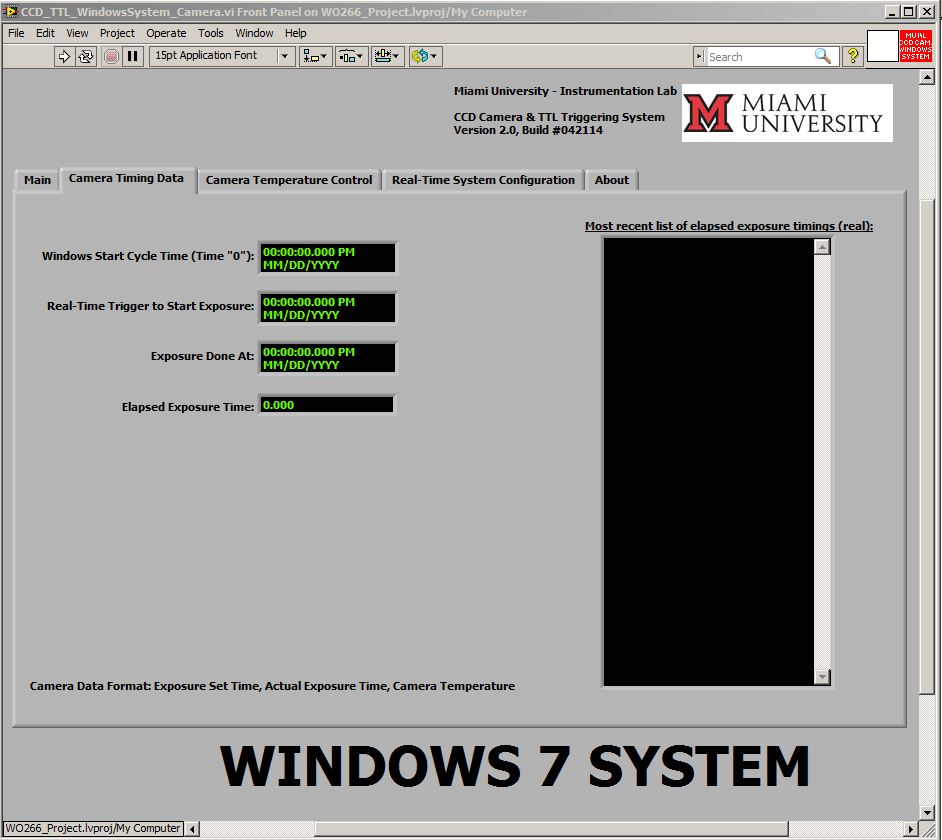Close the LabVIEW front panel window
The height and width of the screenshot is (840, 942).
click(x=927, y=11)
